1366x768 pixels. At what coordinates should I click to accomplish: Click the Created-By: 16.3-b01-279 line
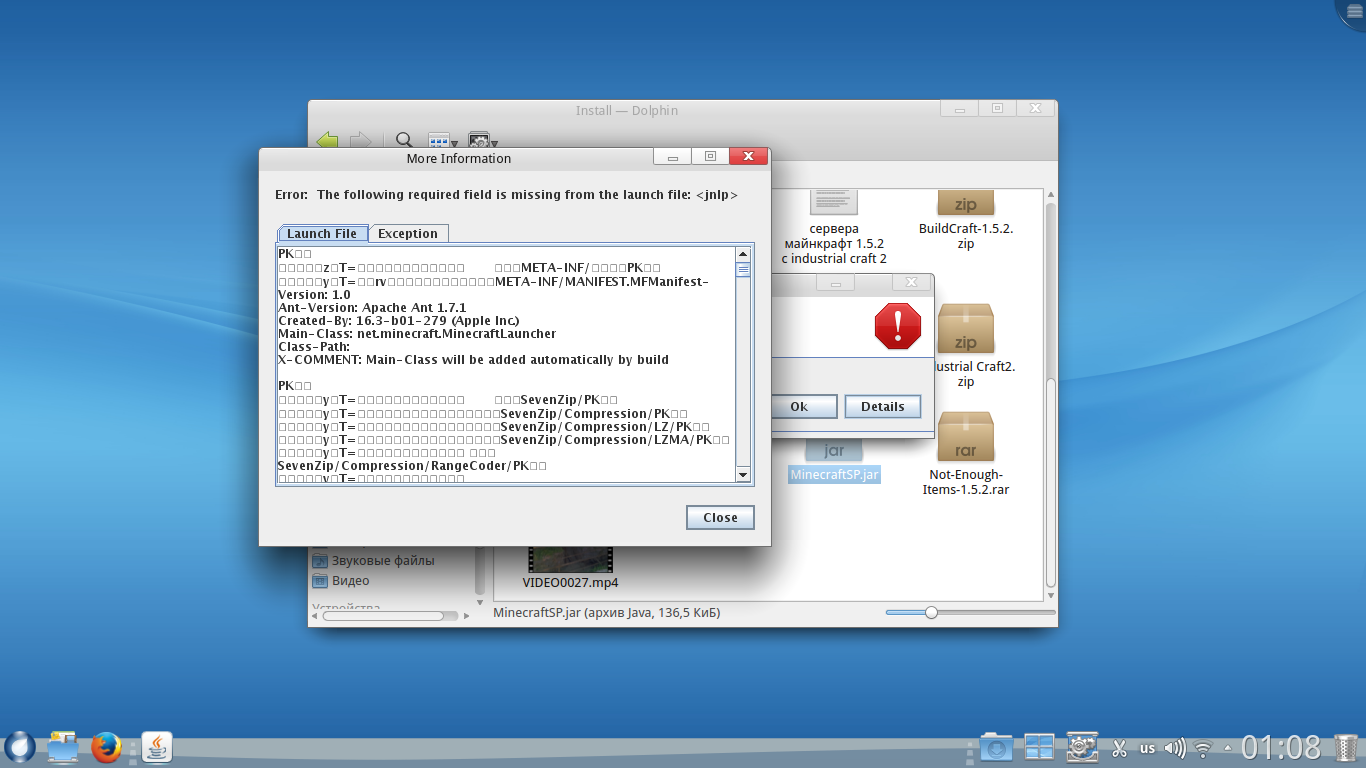[398, 320]
